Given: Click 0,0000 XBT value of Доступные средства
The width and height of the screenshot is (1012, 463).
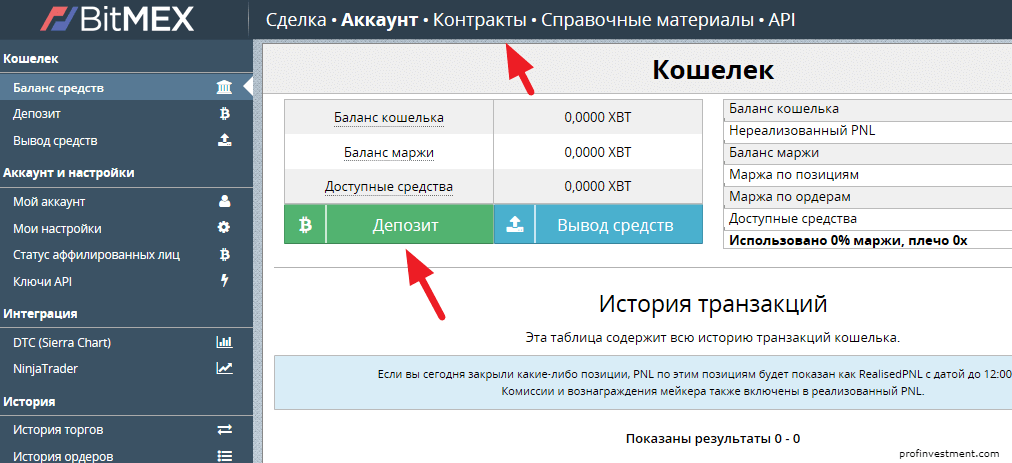Looking at the screenshot, I should click(598, 187).
